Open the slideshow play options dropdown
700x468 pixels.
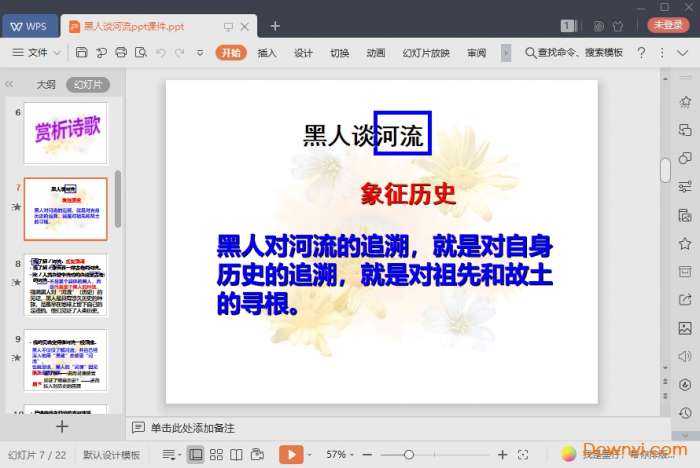click(309, 455)
